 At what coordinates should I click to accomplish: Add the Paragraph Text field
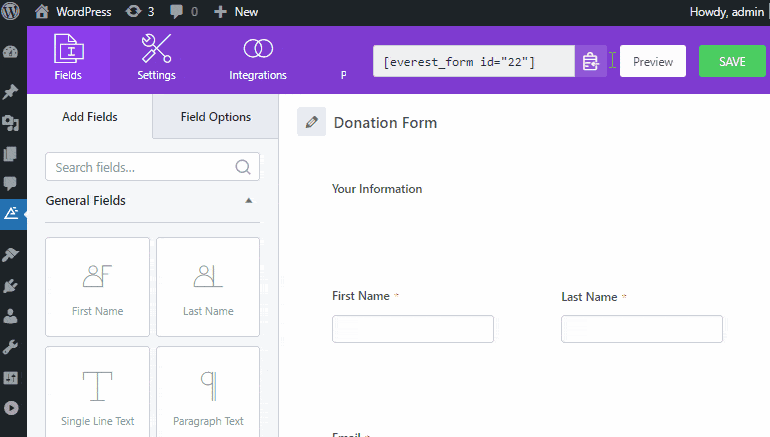tap(208, 392)
